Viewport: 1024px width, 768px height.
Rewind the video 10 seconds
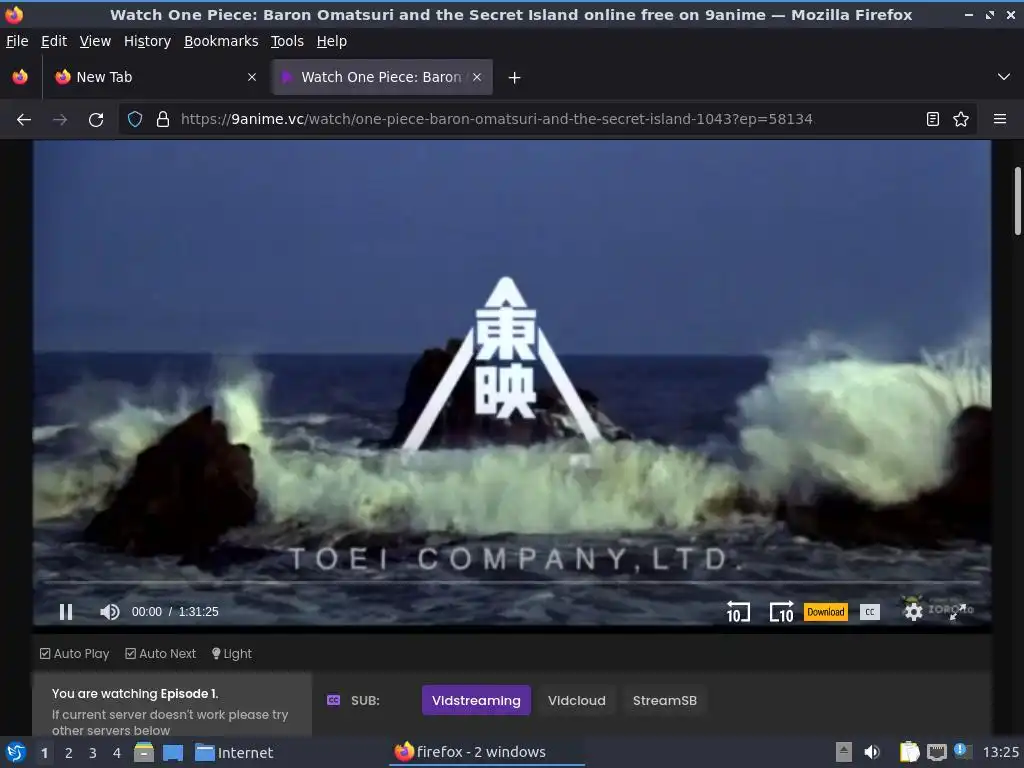(x=738, y=612)
